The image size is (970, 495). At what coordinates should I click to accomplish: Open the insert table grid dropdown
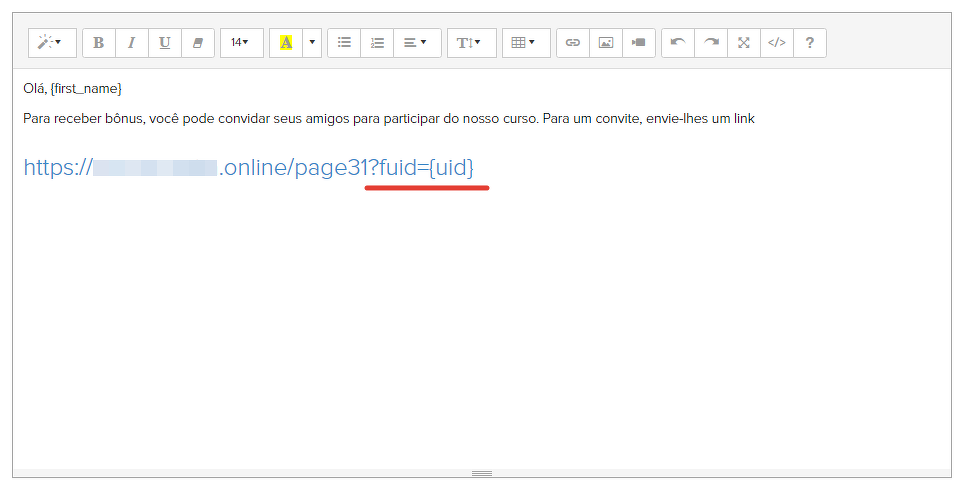[x=525, y=43]
